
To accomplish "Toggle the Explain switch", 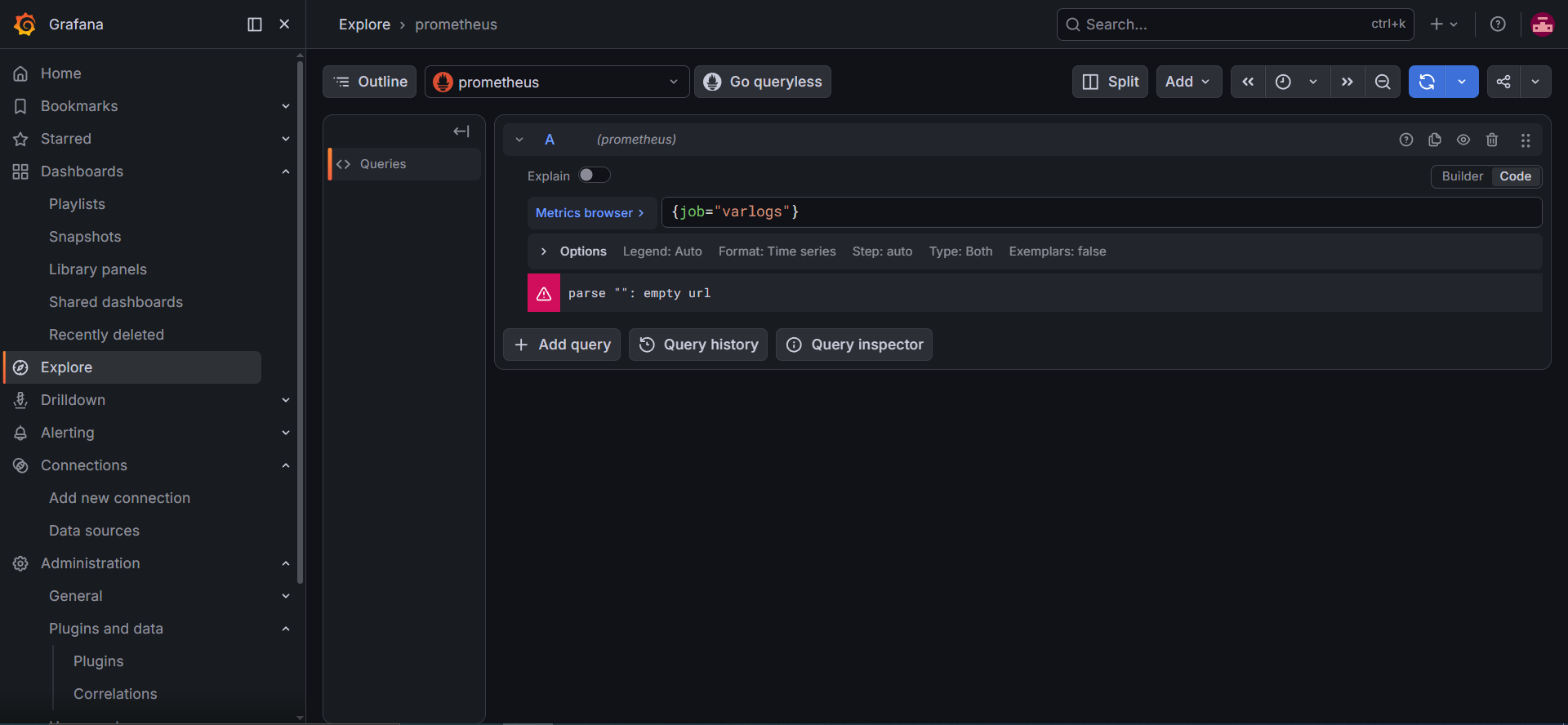I will [595, 176].
